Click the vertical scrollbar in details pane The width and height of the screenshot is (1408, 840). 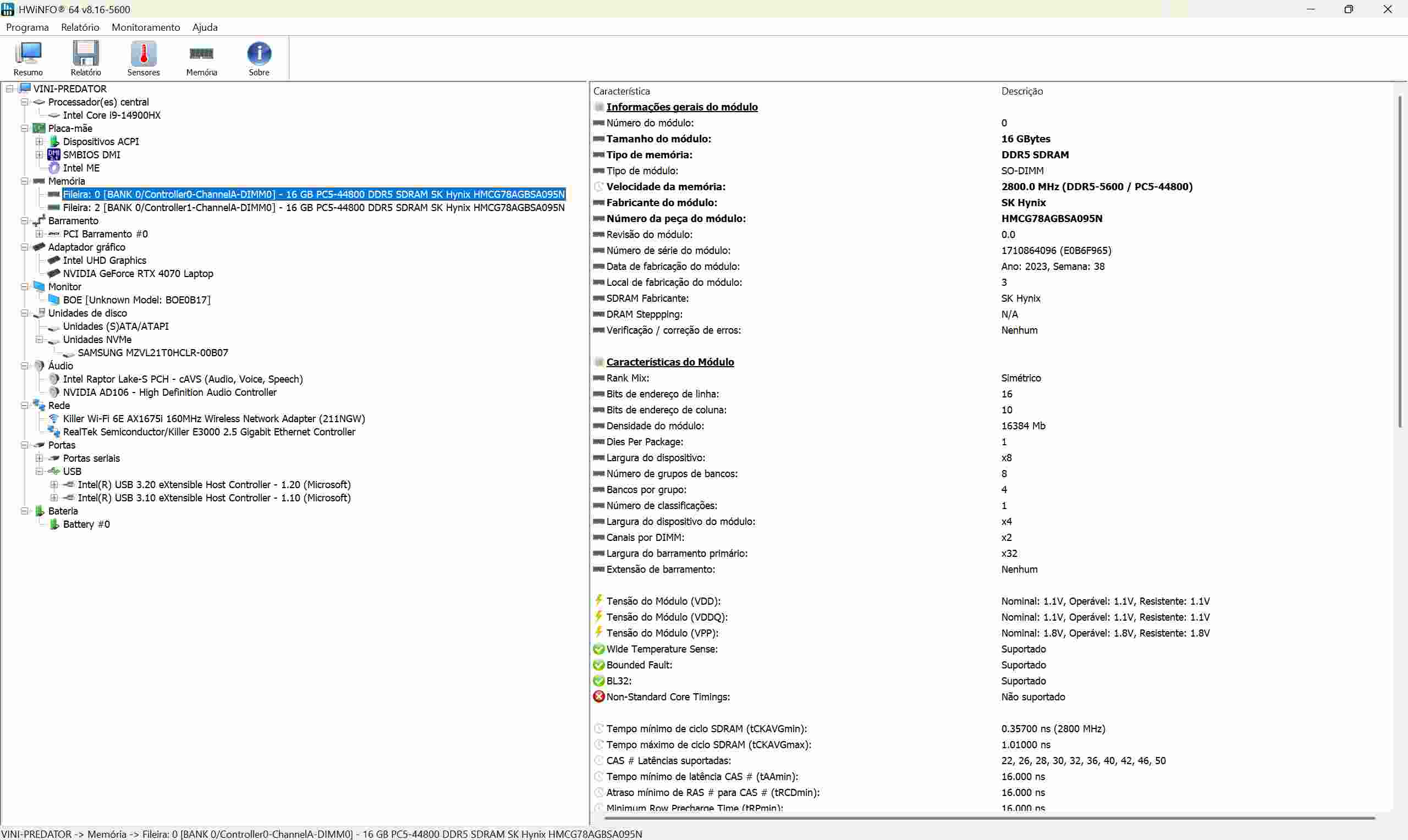1399,261
